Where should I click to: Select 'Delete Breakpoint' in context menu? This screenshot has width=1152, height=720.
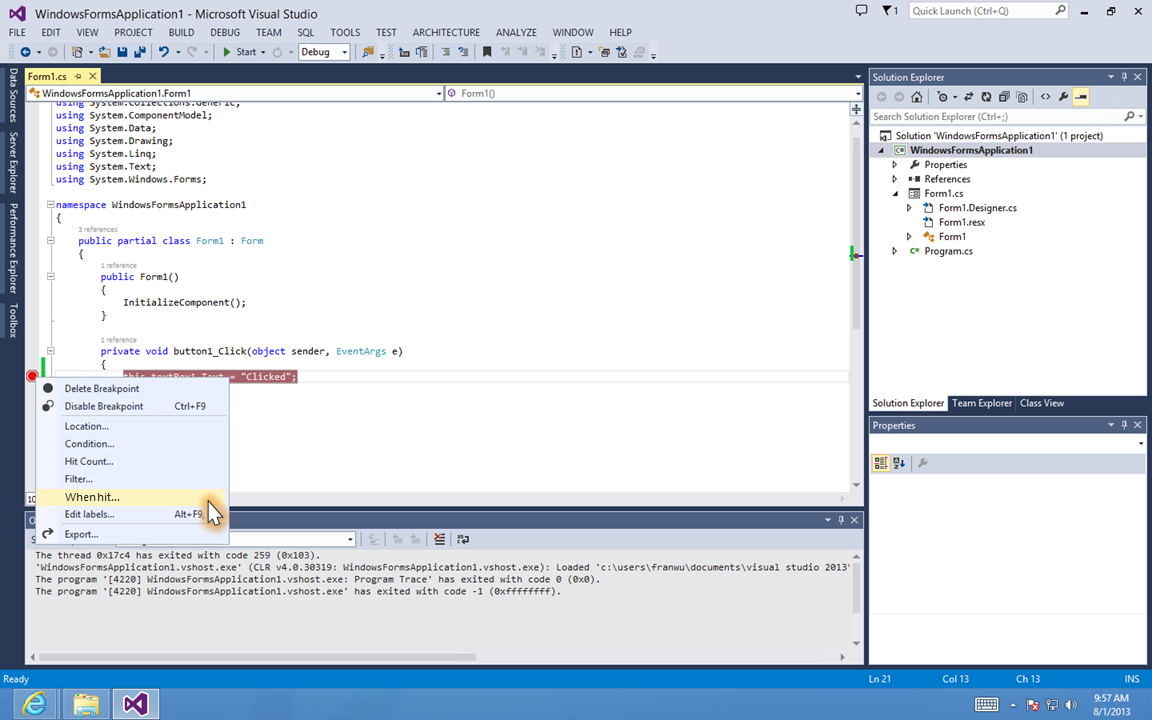pyautogui.click(x=102, y=388)
